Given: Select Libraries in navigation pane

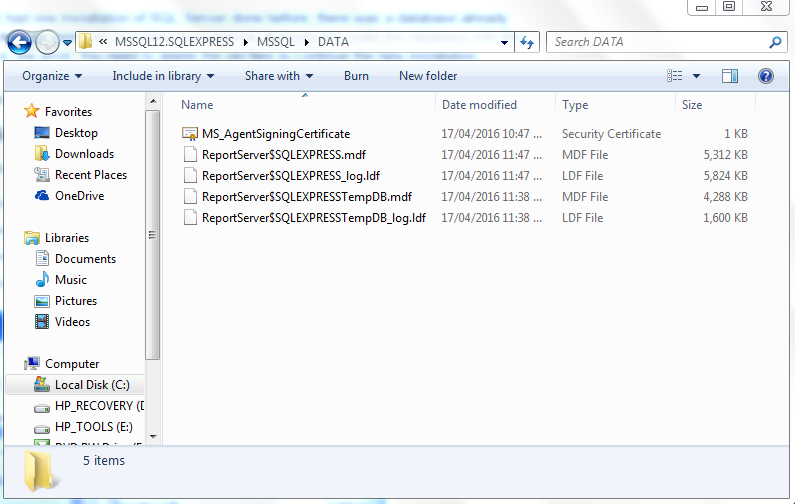Looking at the screenshot, I should [66, 238].
